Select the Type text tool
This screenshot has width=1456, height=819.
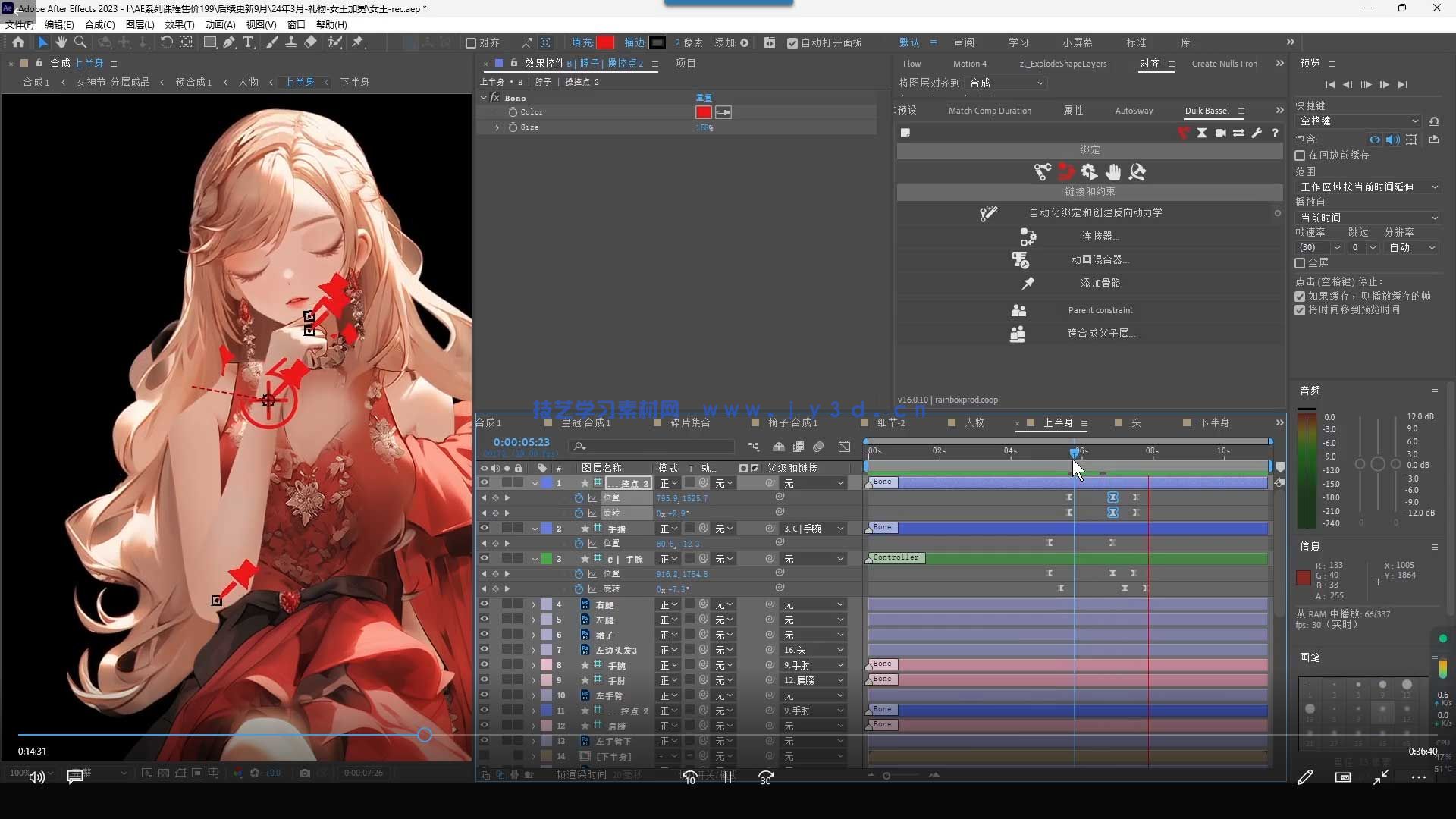click(248, 42)
